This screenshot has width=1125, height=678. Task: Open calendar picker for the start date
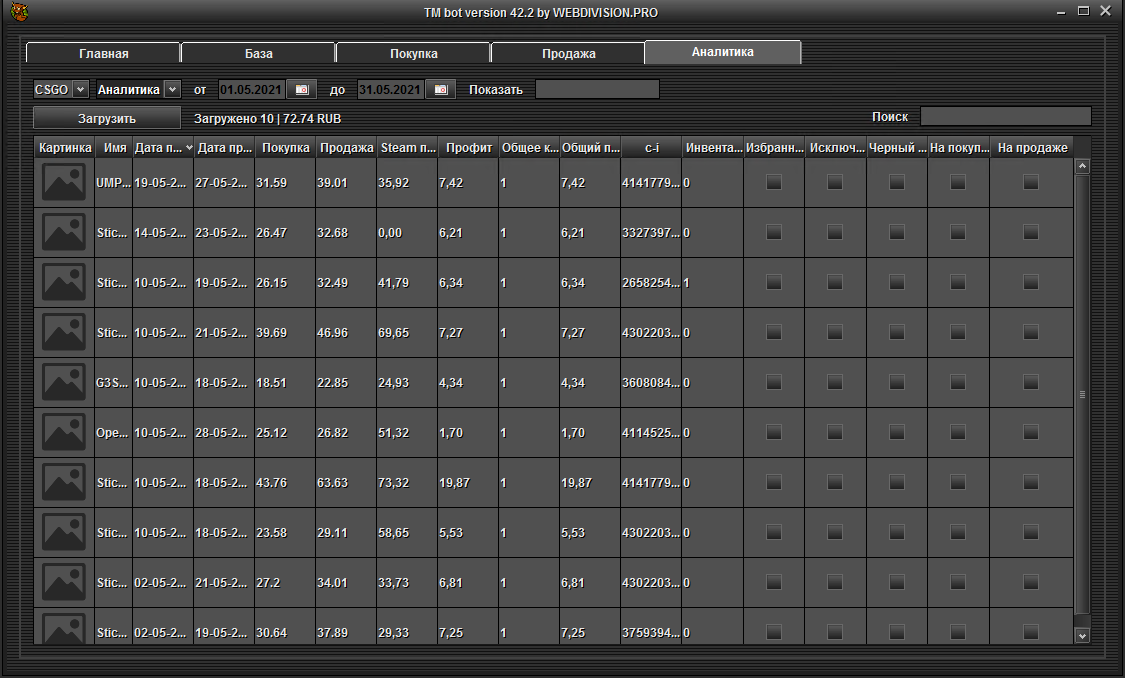tap(301, 89)
